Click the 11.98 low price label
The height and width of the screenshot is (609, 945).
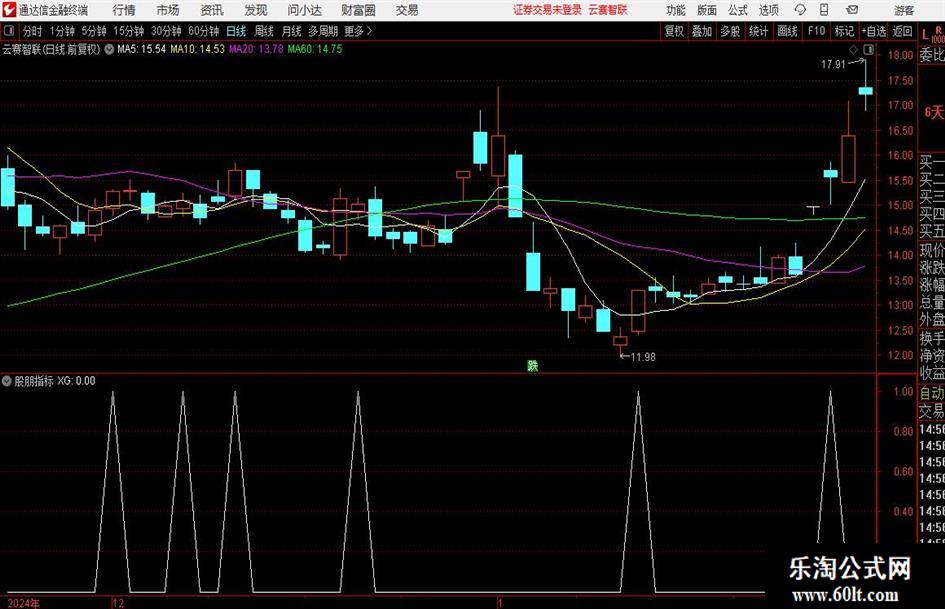coord(643,357)
